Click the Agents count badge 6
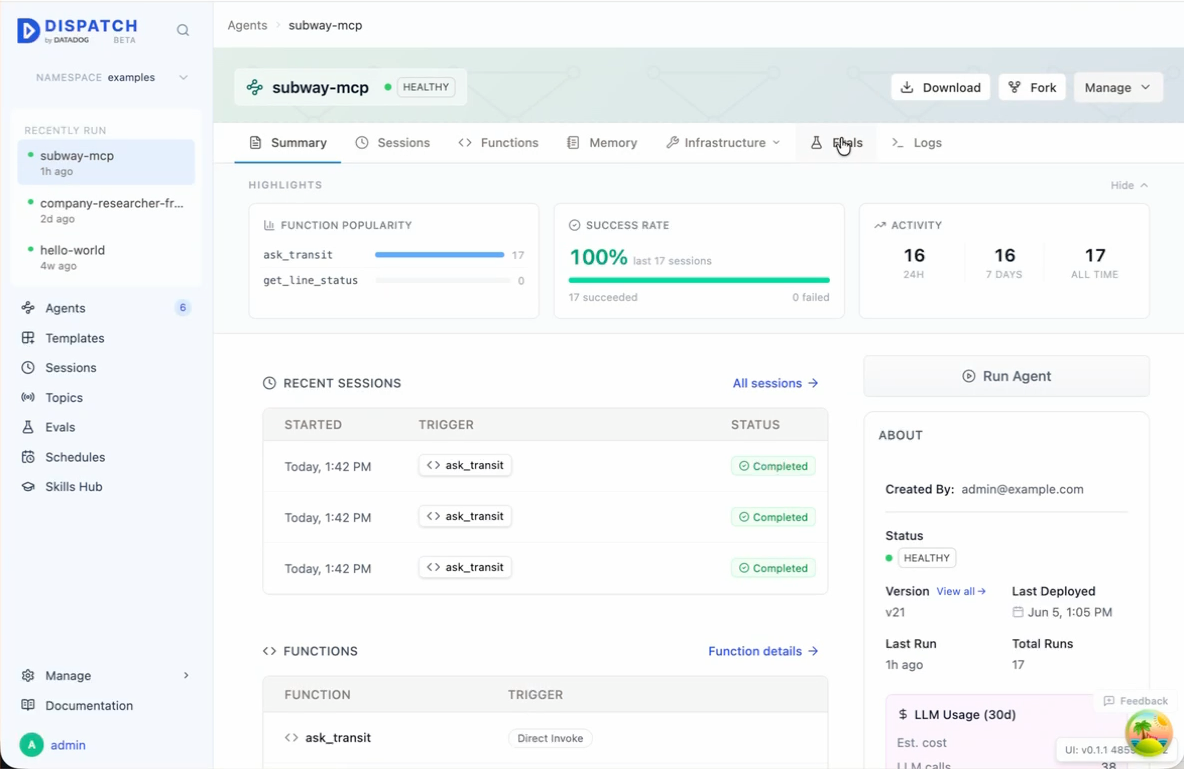The image size is (1184, 769). click(x=182, y=307)
